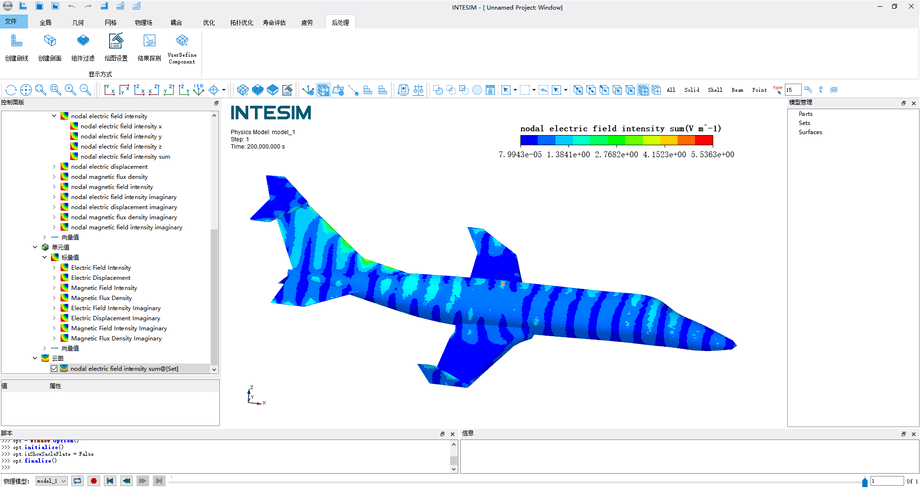This screenshot has width=920, height=490.
Task: Select Surfaces in model manager panel
Action: pyautogui.click(x=810, y=132)
